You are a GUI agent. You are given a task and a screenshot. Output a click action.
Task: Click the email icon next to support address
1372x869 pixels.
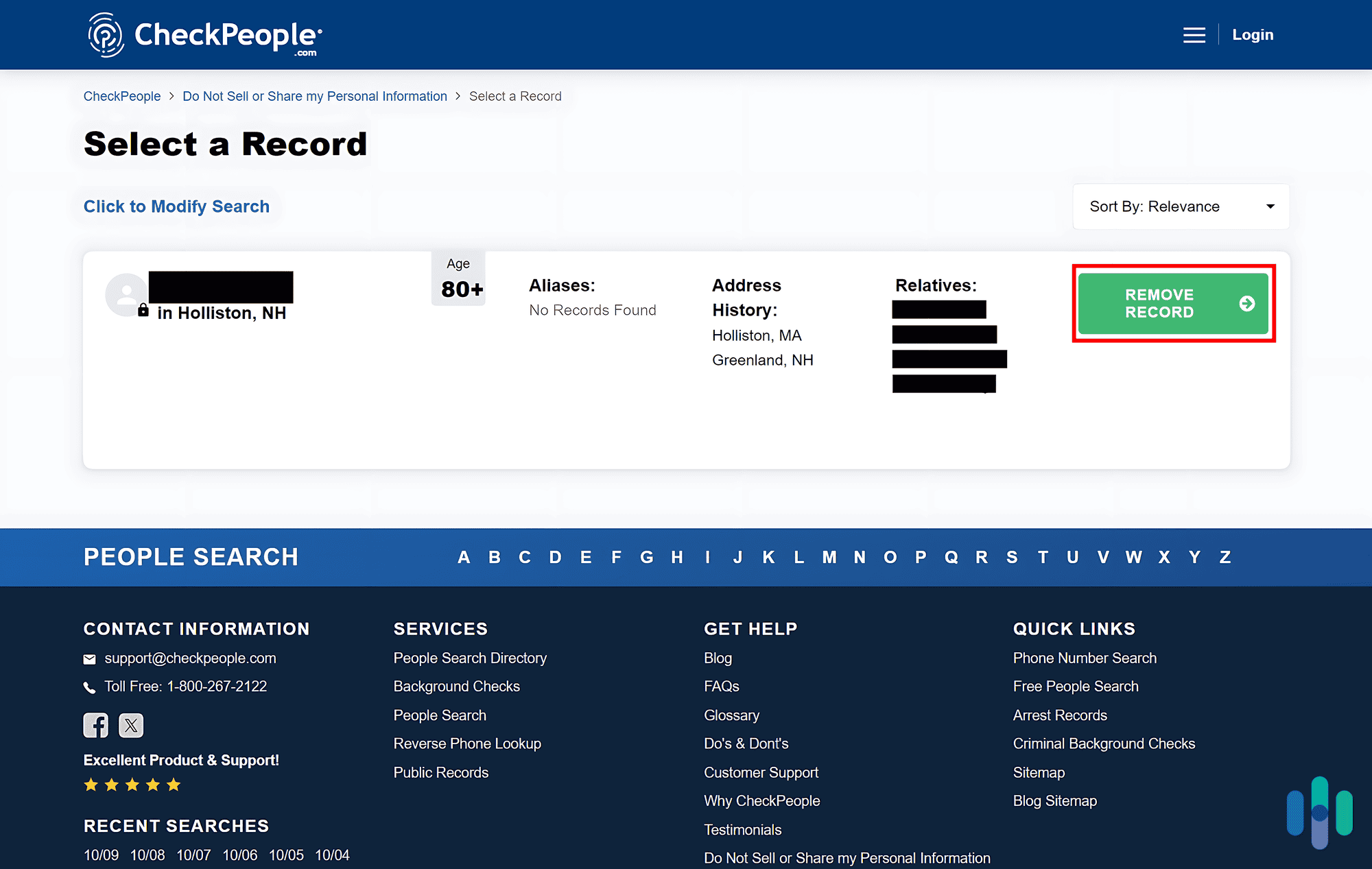(x=91, y=659)
